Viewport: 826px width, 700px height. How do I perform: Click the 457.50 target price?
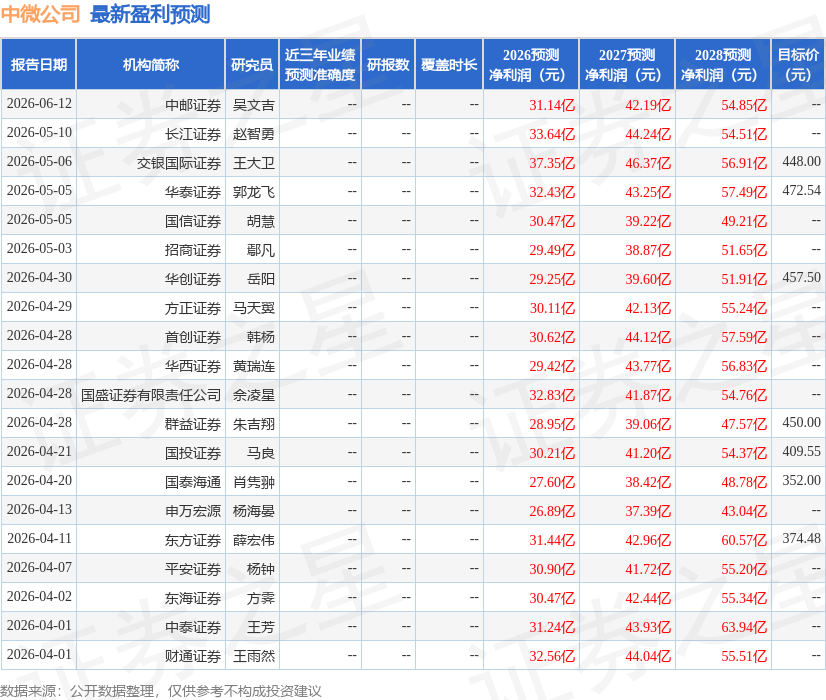(801, 278)
